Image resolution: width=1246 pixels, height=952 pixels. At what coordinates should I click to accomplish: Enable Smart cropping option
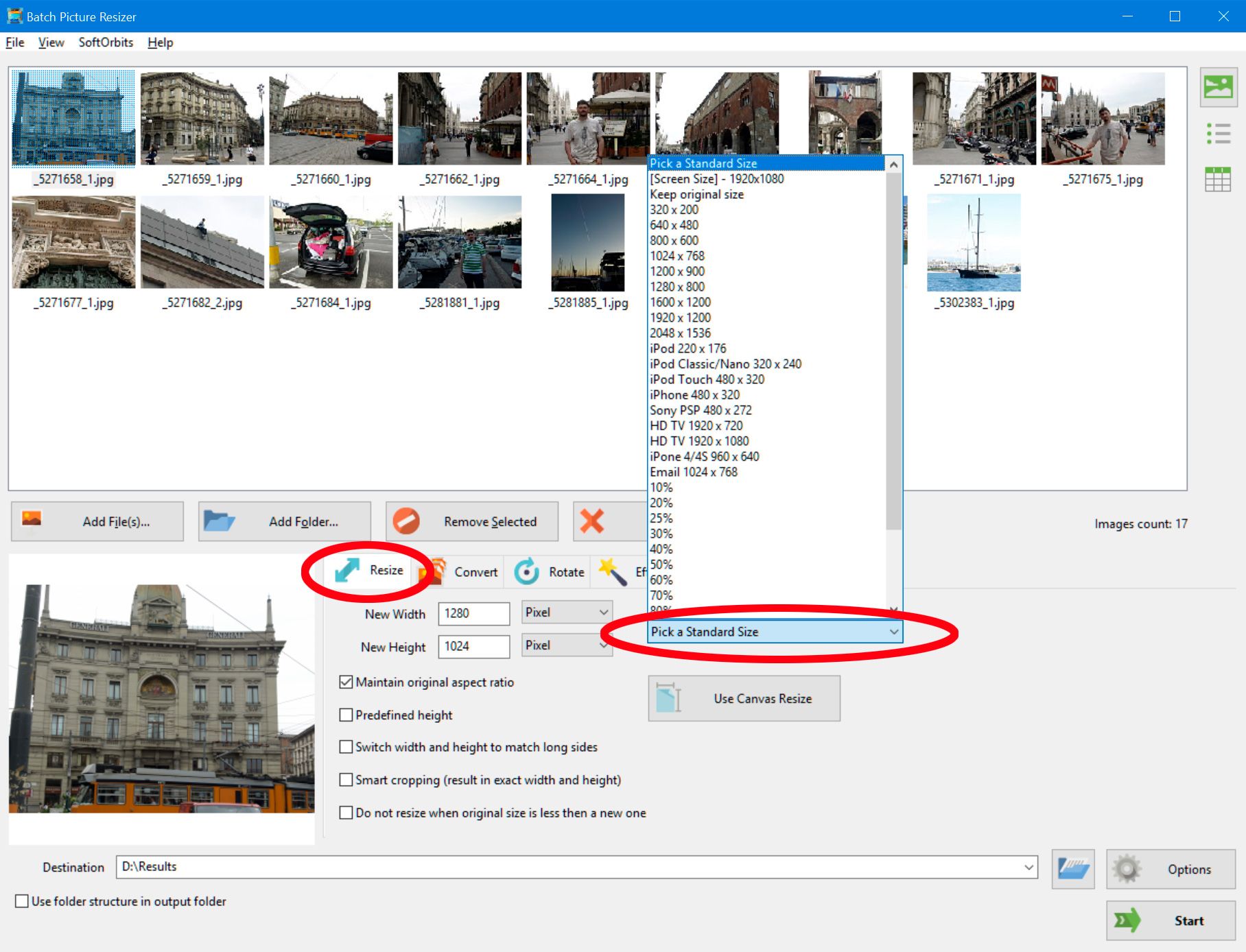coord(346,780)
